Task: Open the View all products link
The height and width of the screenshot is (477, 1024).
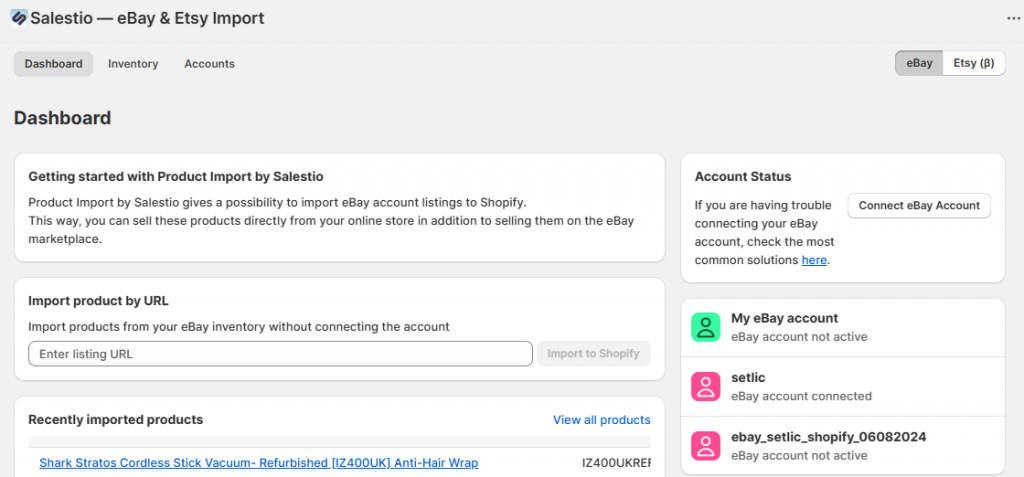Action: point(601,420)
